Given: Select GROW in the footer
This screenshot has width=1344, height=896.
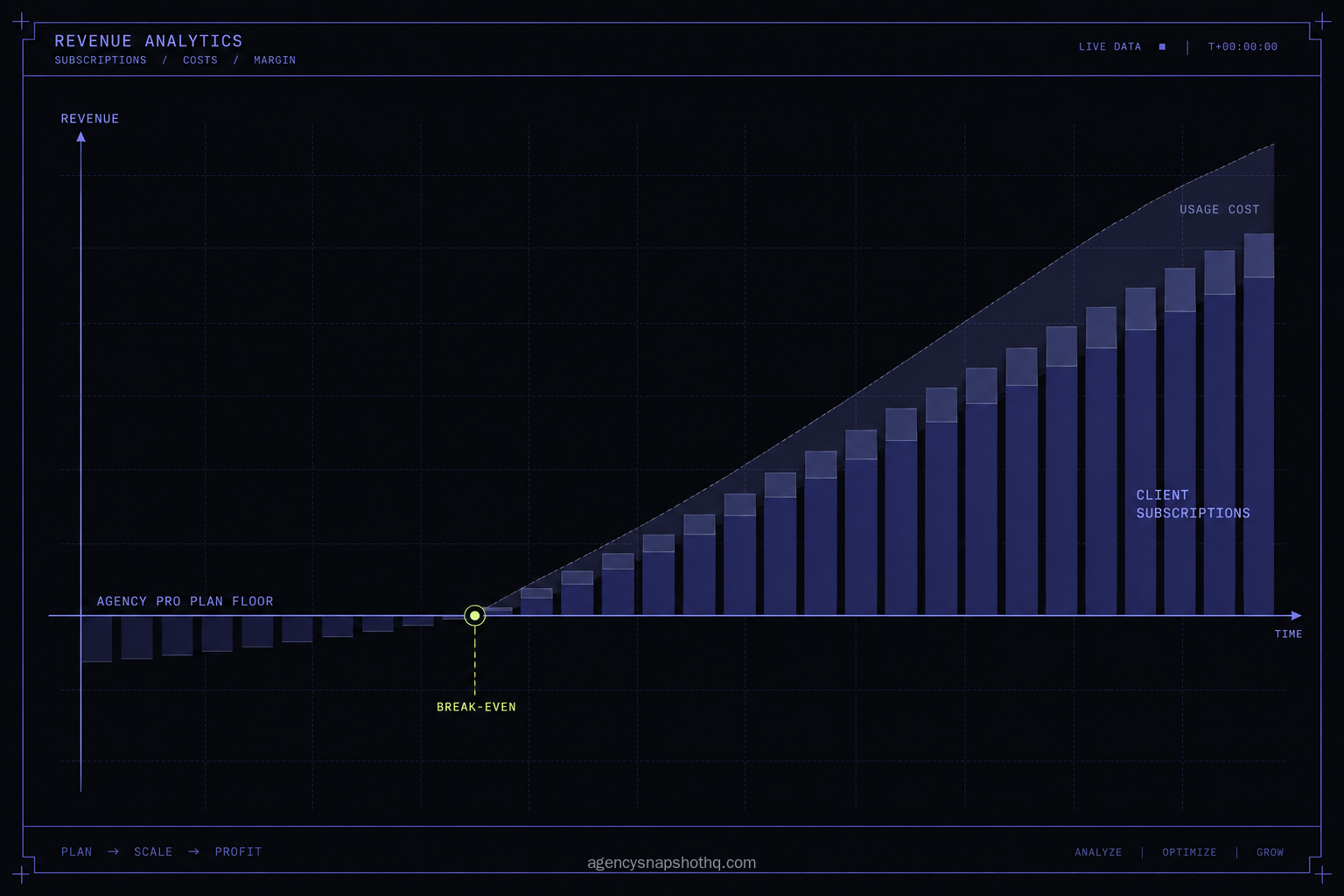Looking at the screenshot, I should [x=1270, y=852].
